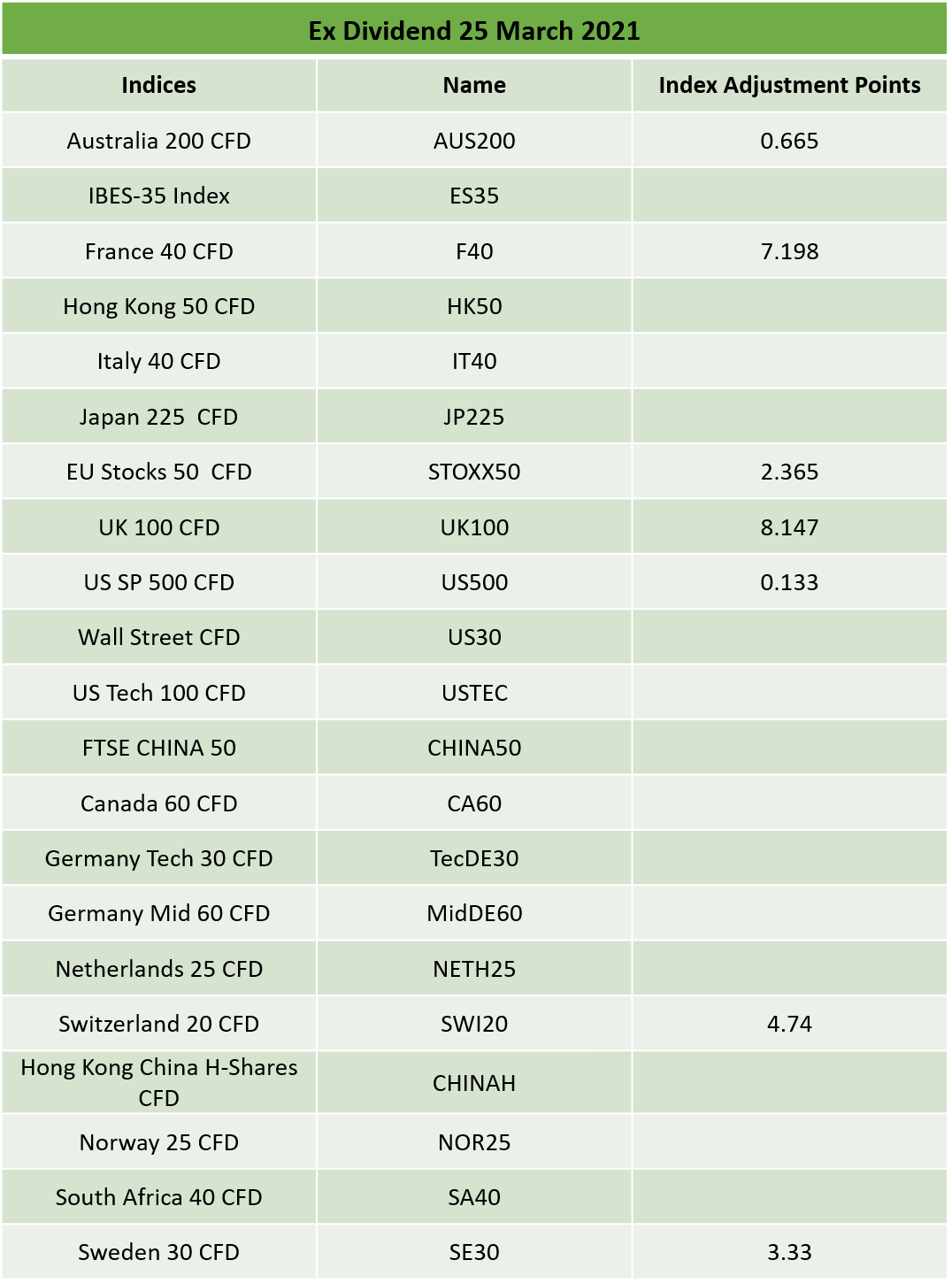Select the 0.133 adjustment value

pos(789,582)
